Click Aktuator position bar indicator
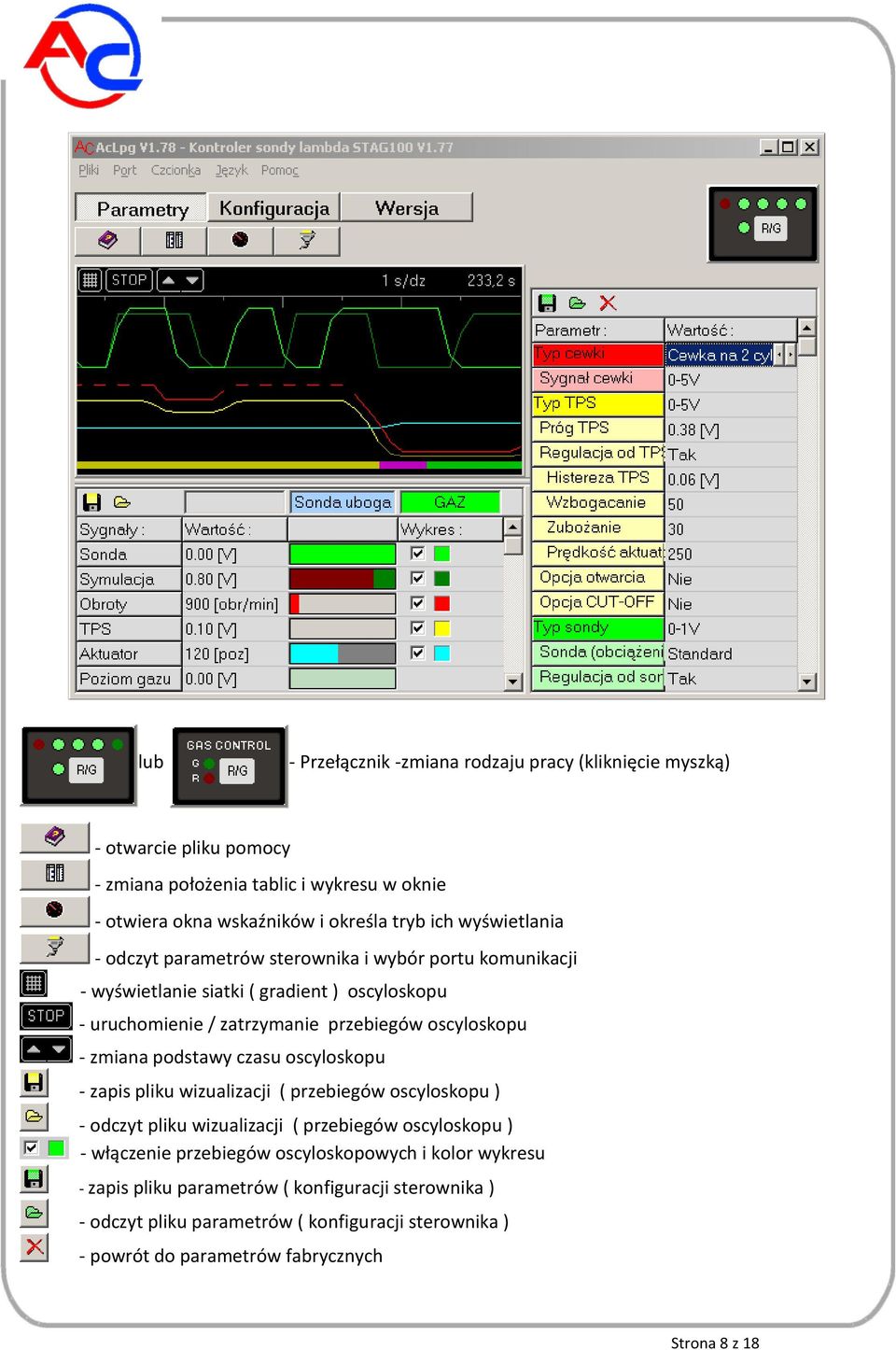 [x=343, y=654]
